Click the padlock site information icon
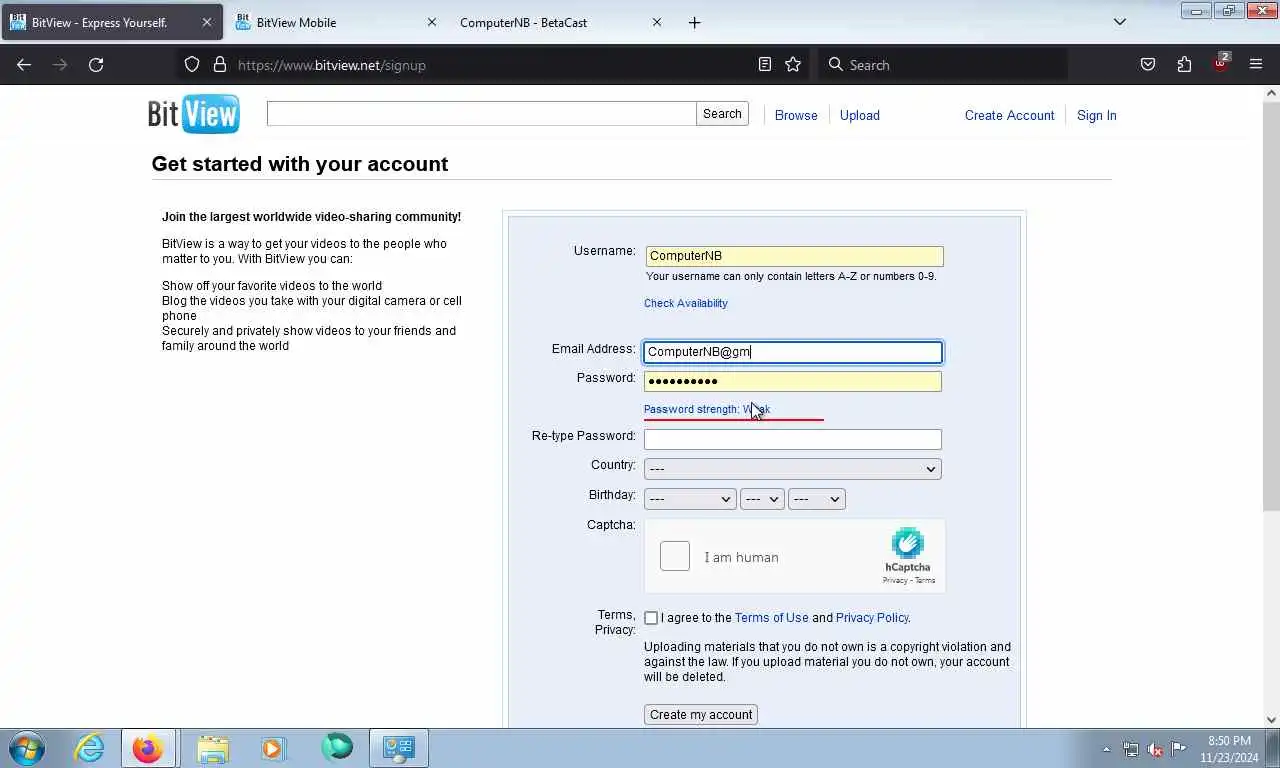 pos(220,65)
